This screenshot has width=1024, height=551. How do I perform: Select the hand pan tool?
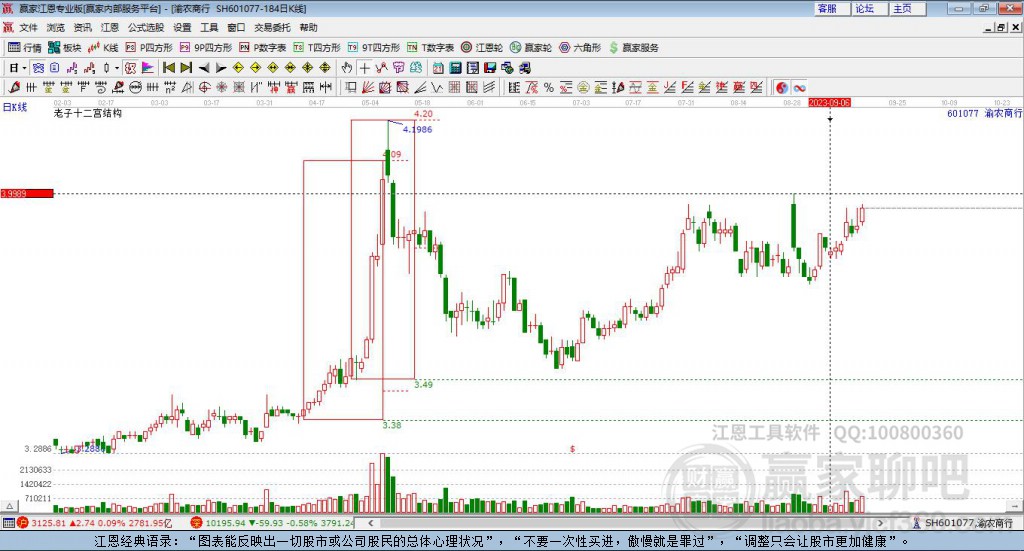[x=347, y=68]
